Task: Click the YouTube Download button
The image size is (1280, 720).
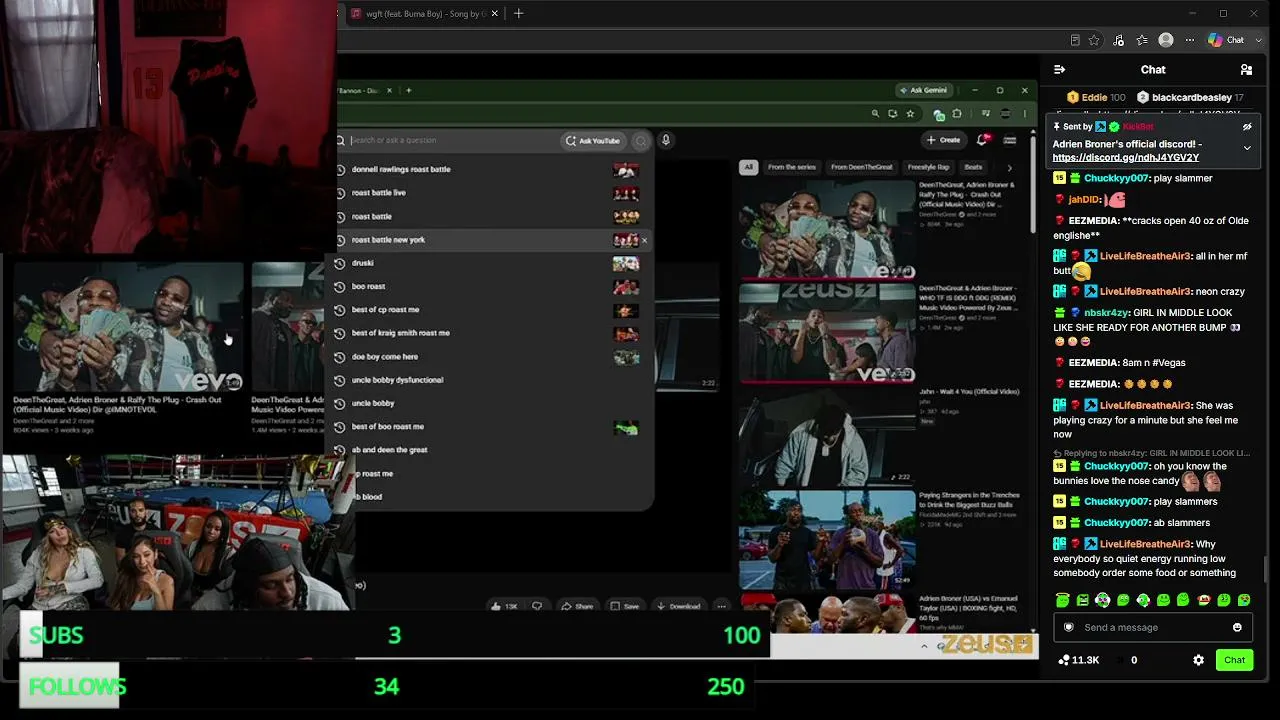Action: (x=678, y=606)
